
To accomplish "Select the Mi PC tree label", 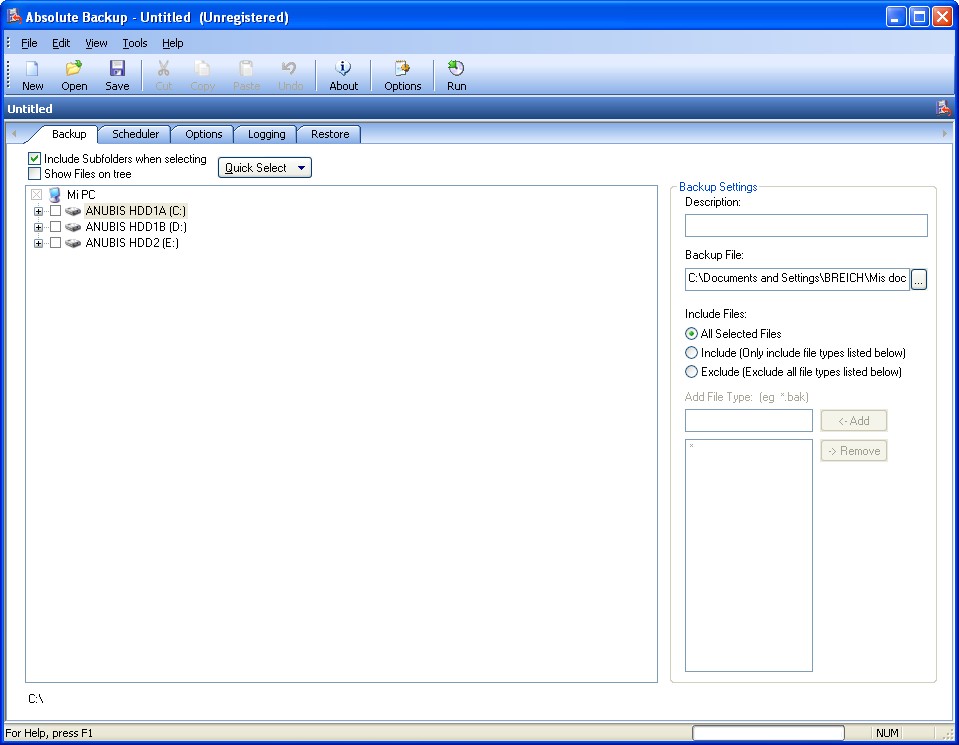I will (81, 195).
